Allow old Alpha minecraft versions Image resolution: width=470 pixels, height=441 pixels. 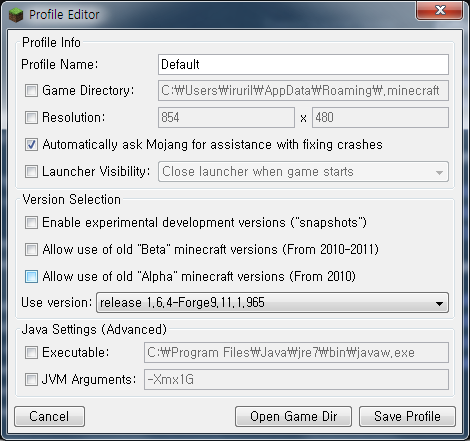31,277
